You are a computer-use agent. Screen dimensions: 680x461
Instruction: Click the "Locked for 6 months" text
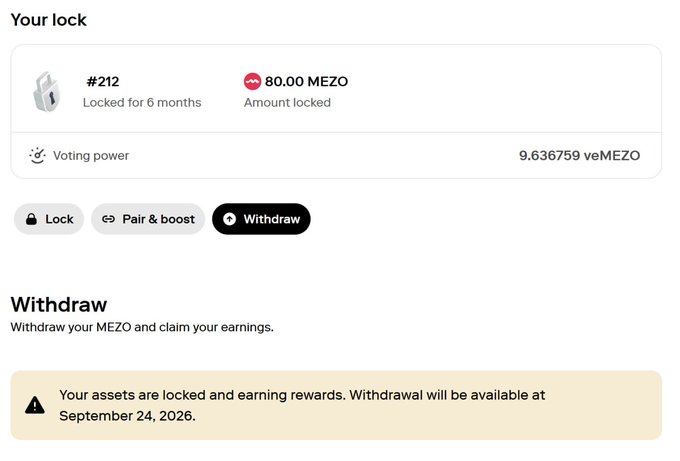pyautogui.click(x=142, y=102)
